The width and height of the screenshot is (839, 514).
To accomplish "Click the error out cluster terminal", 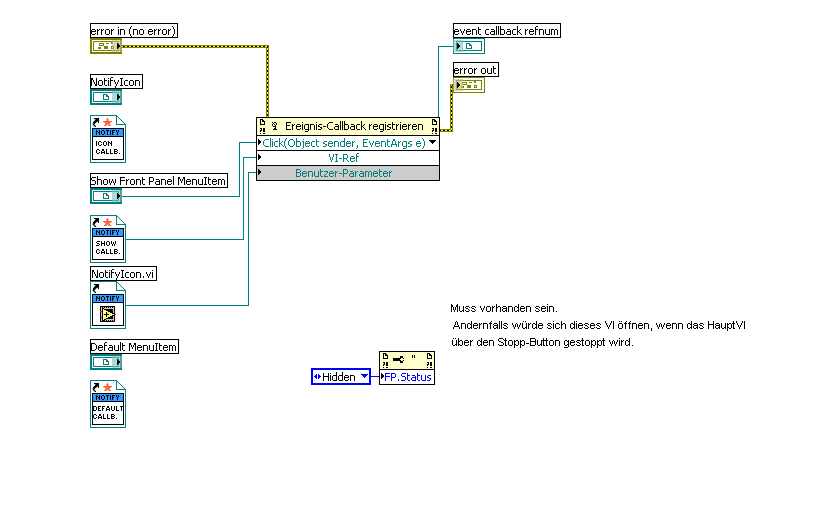I will point(469,85).
